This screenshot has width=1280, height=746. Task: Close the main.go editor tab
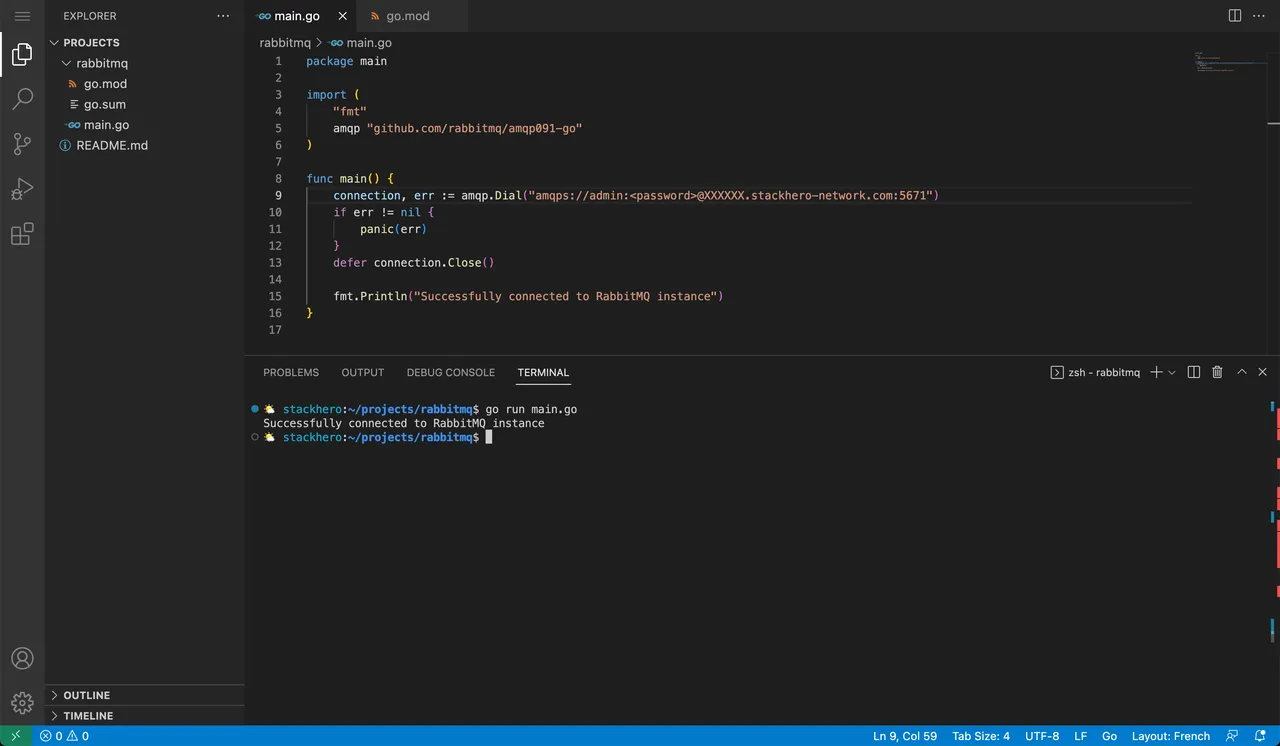pos(343,16)
